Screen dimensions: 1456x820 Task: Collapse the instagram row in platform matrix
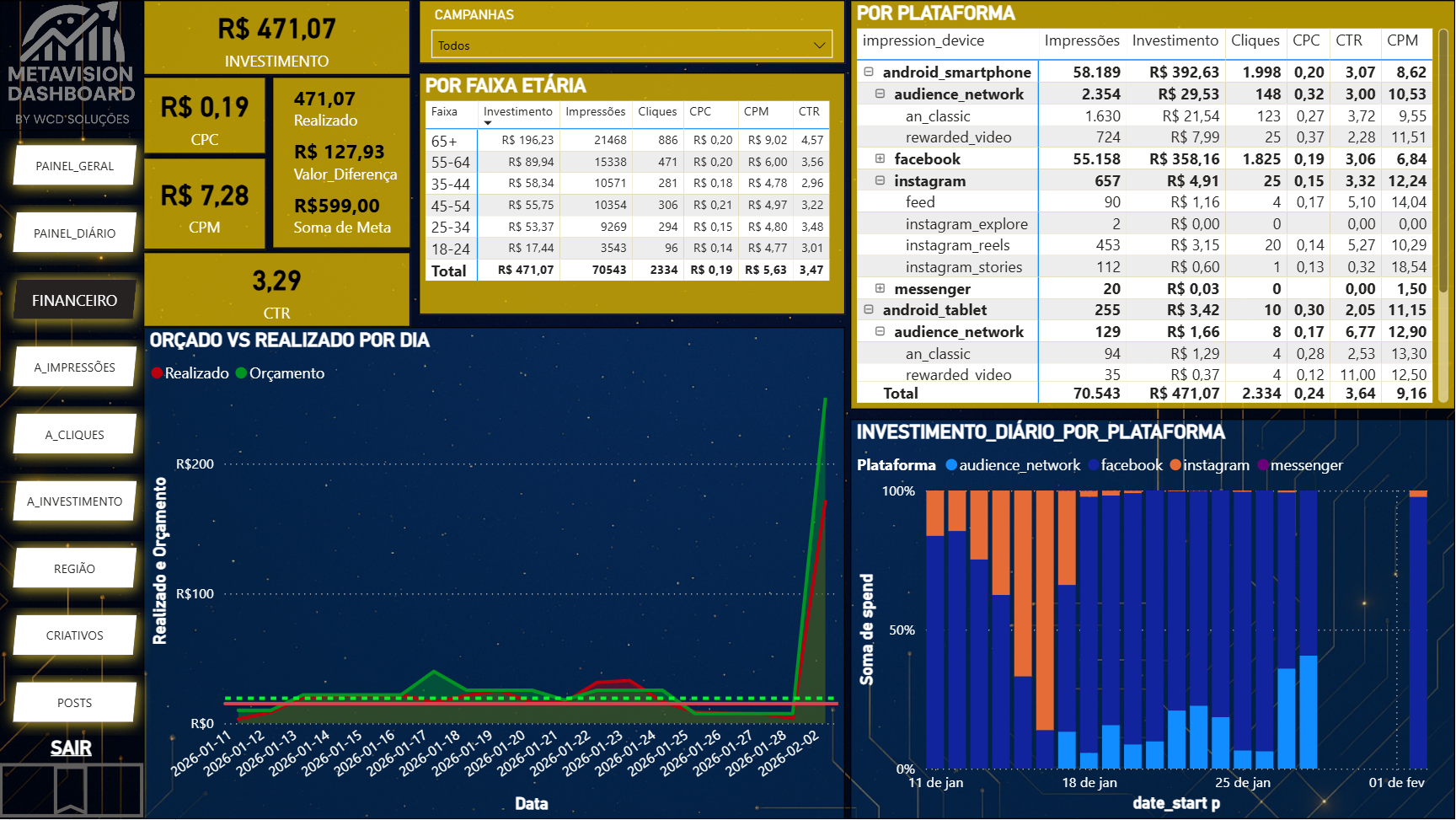tap(880, 181)
